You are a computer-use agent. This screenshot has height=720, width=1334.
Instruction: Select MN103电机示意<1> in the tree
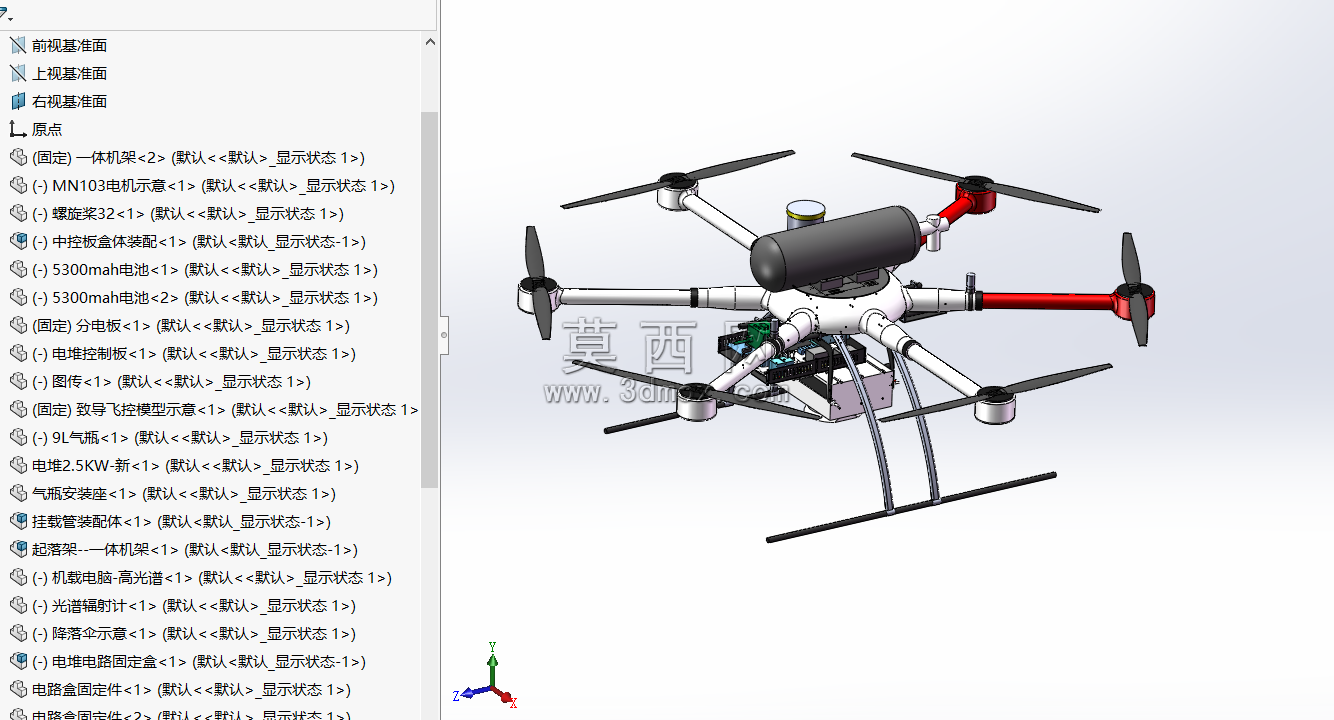click(x=213, y=185)
